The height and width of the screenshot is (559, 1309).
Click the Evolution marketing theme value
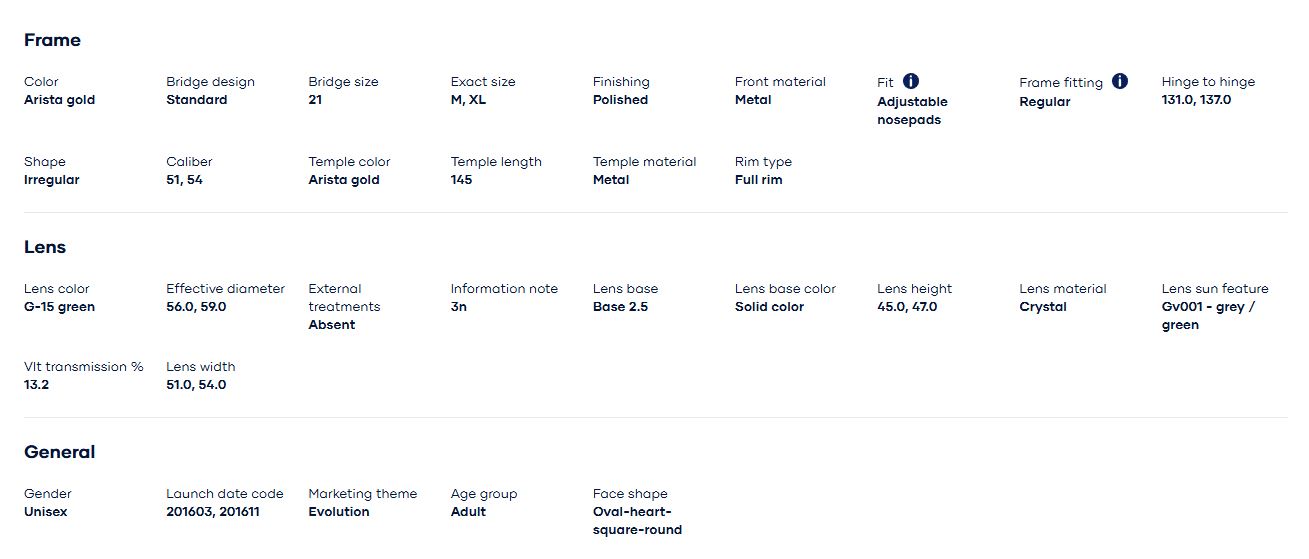(338, 512)
